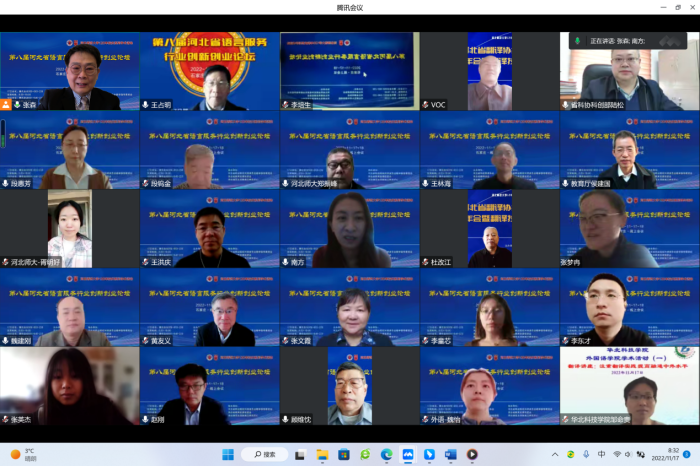700x466 pixels.
Task: Click the microphone icon beside 段惠芳
Action: (6, 183)
